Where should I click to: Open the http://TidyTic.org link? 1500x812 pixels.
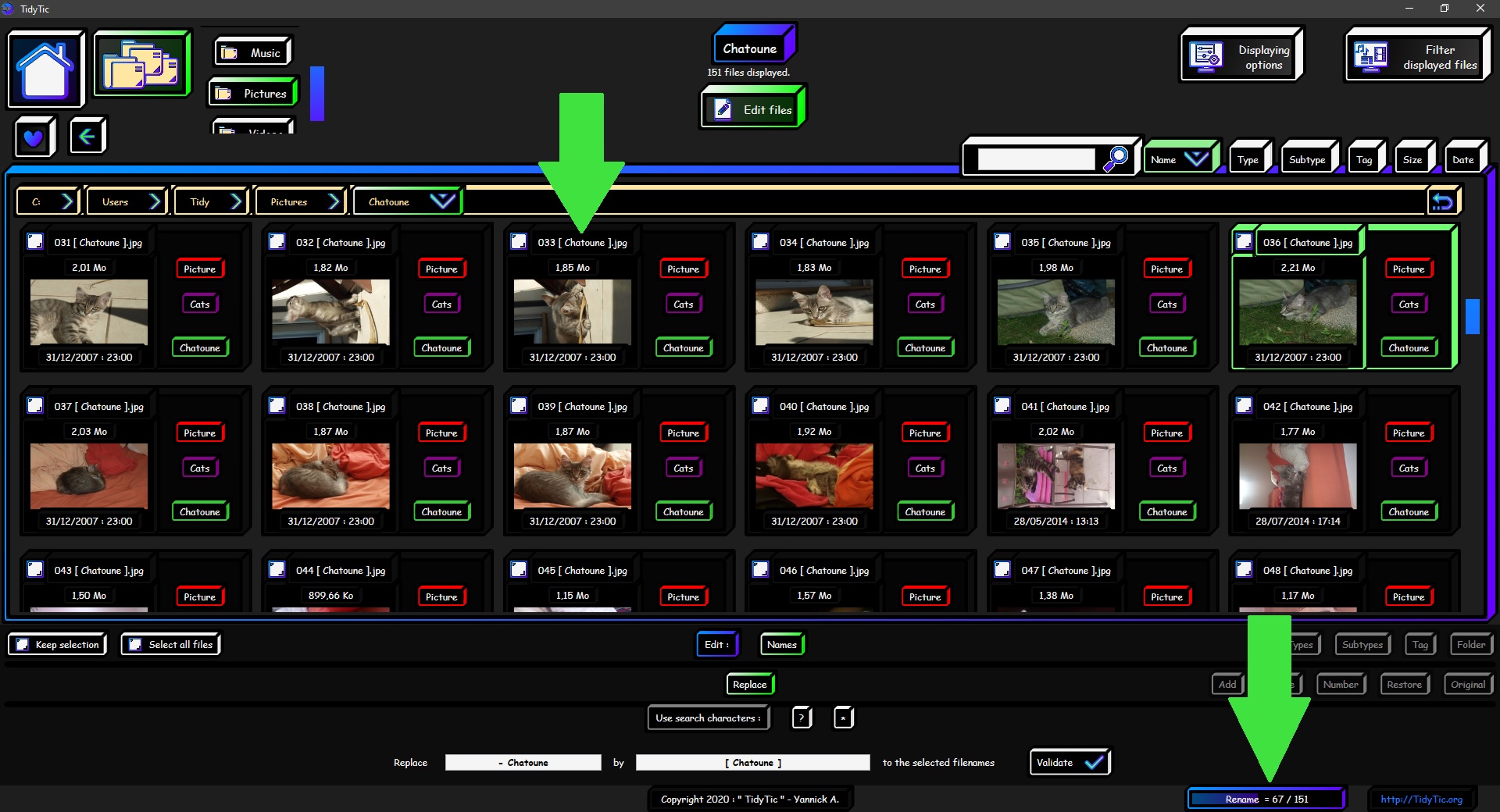pos(1421,799)
